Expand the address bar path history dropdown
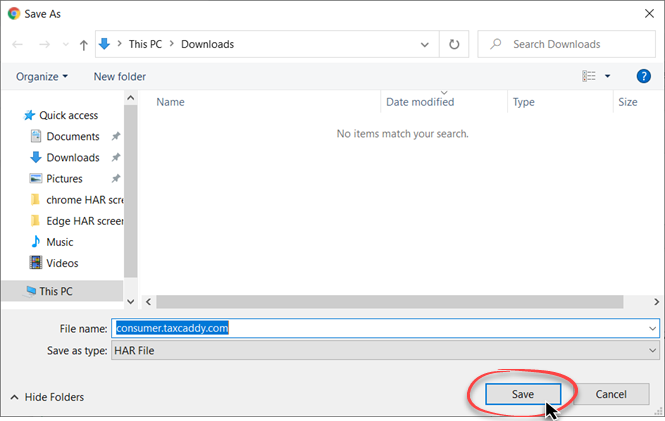The width and height of the screenshot is (665, 421). click(x=426, y=44)
